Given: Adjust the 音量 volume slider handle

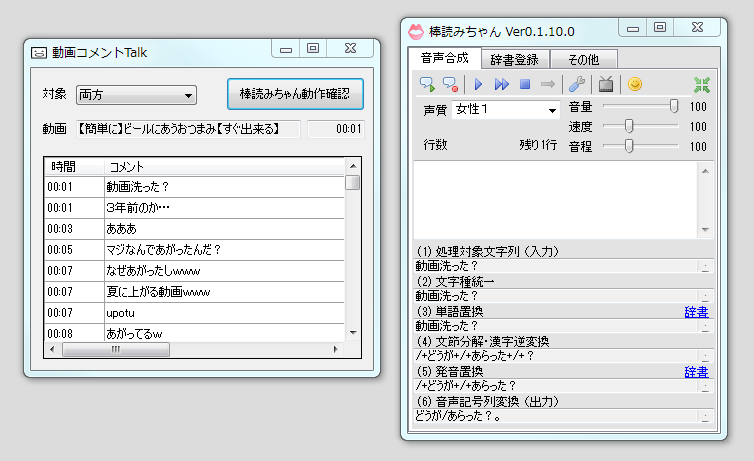Looking at the screenshot, I should (674, 106).
